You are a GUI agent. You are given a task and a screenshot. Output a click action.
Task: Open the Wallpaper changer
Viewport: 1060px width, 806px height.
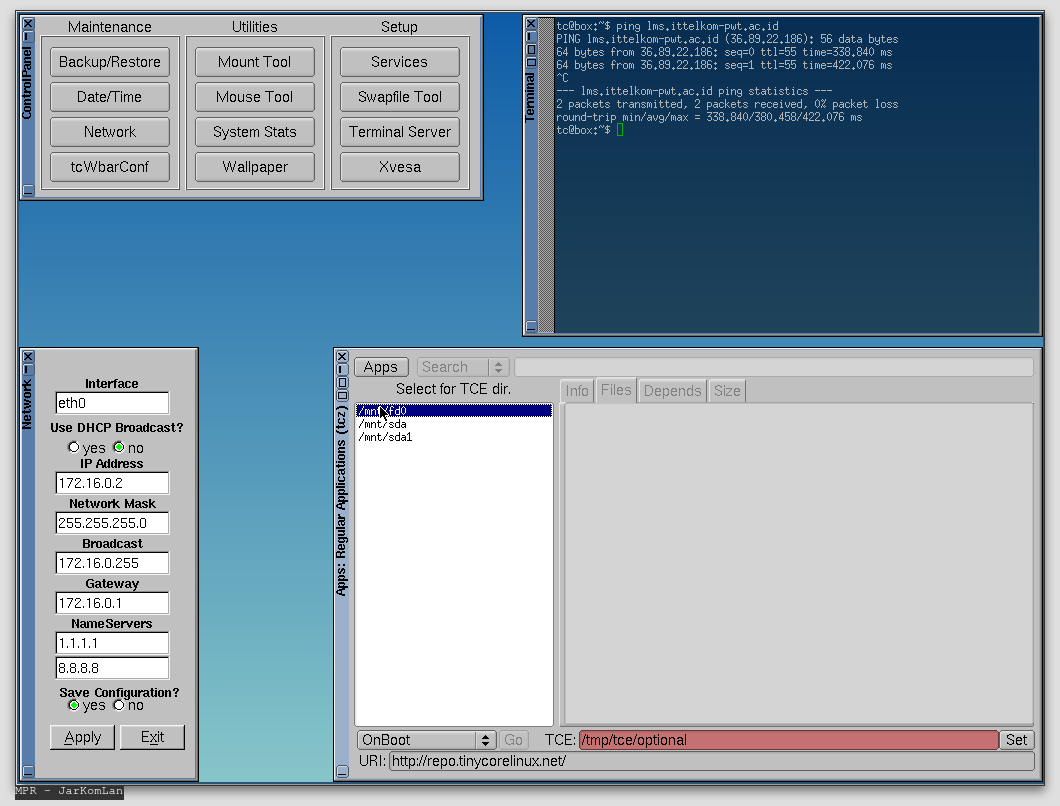tap(254, 166)
